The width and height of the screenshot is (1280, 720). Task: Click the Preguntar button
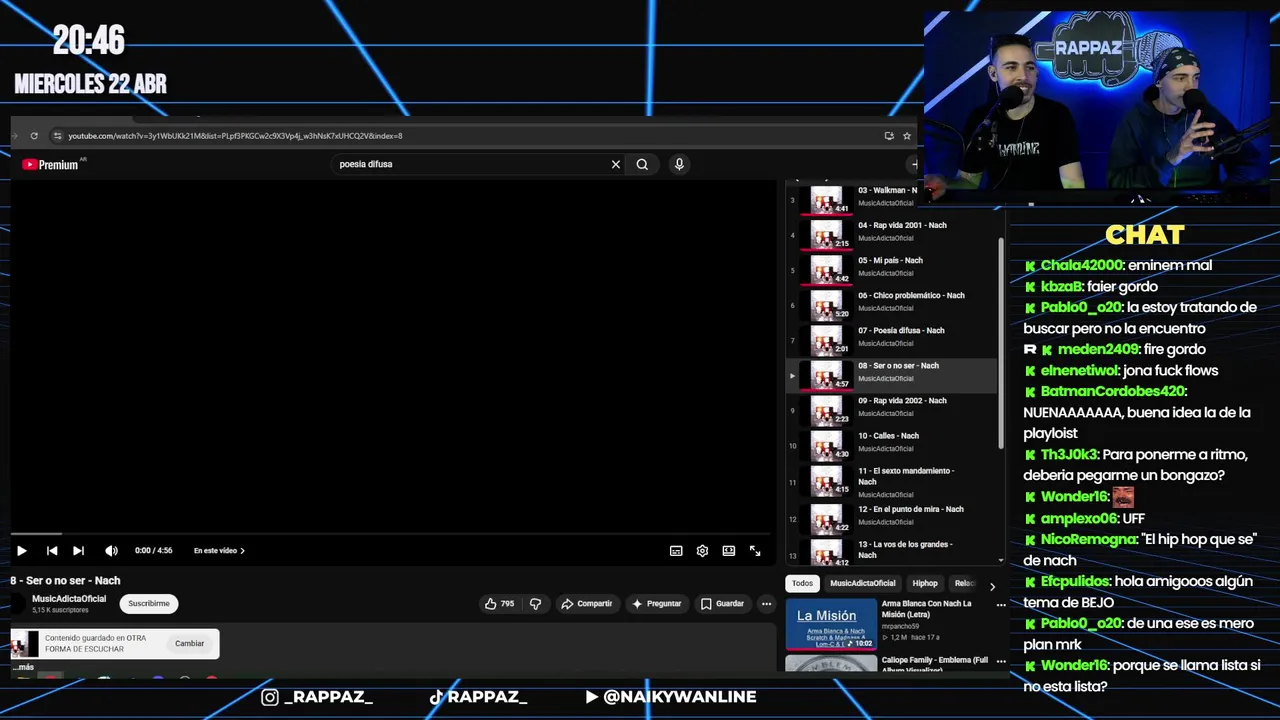click(x=656, y=604)
